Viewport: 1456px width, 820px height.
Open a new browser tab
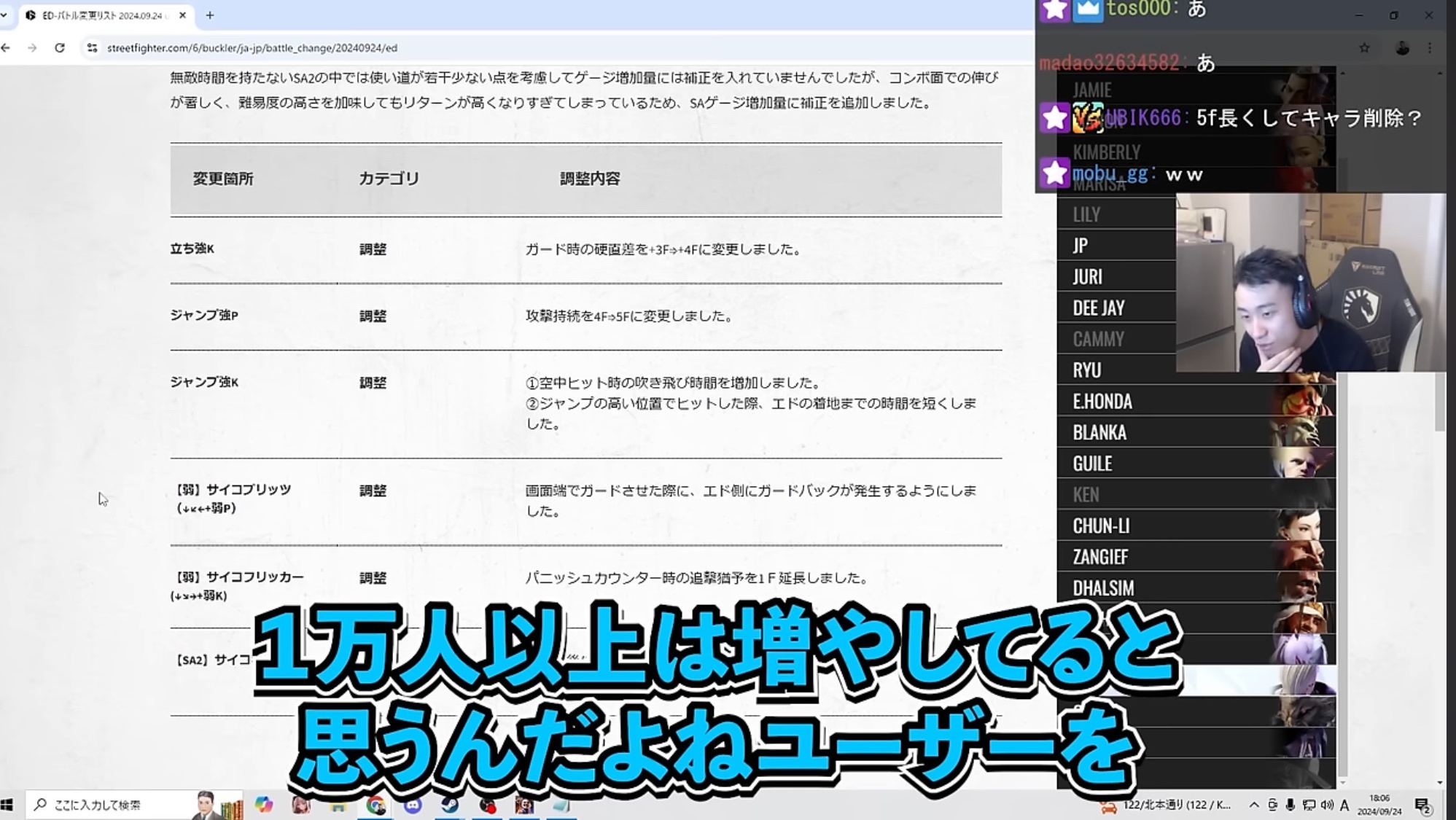210,15
